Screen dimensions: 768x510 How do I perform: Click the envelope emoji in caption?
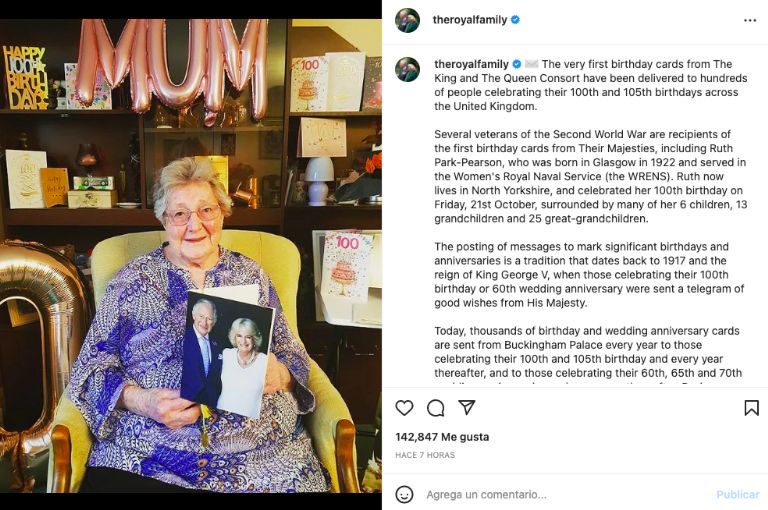(531, 64)
